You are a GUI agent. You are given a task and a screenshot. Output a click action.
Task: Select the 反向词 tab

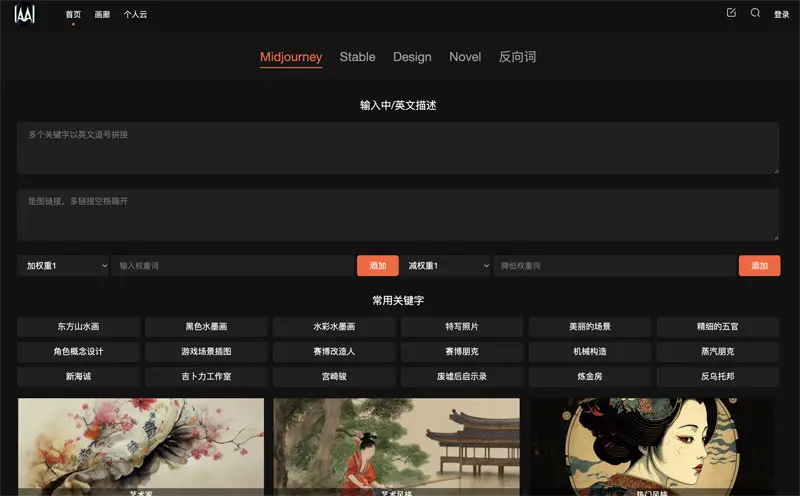tap(517, 57)
